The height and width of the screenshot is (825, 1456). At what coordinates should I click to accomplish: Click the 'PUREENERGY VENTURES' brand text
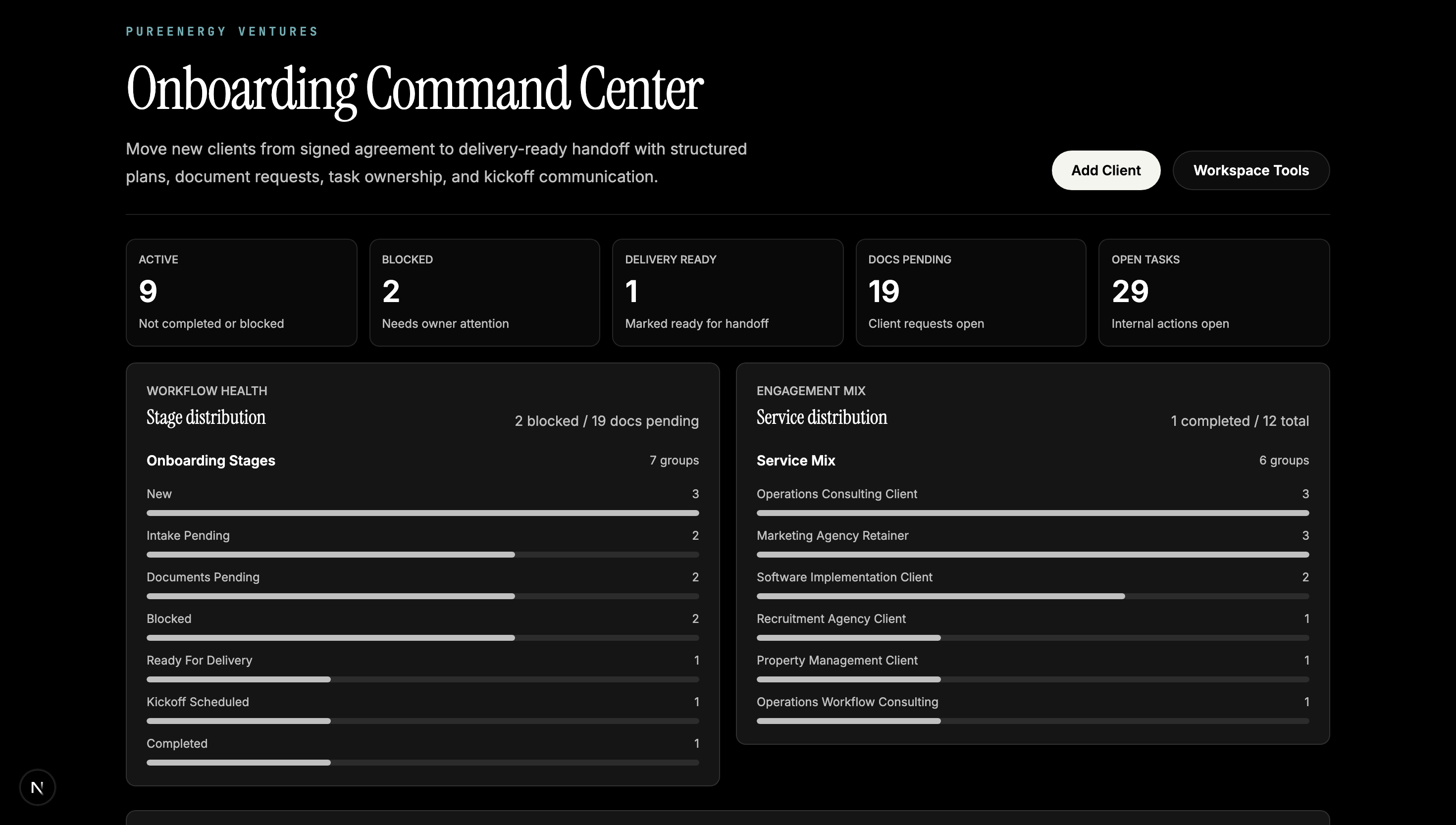222,31
